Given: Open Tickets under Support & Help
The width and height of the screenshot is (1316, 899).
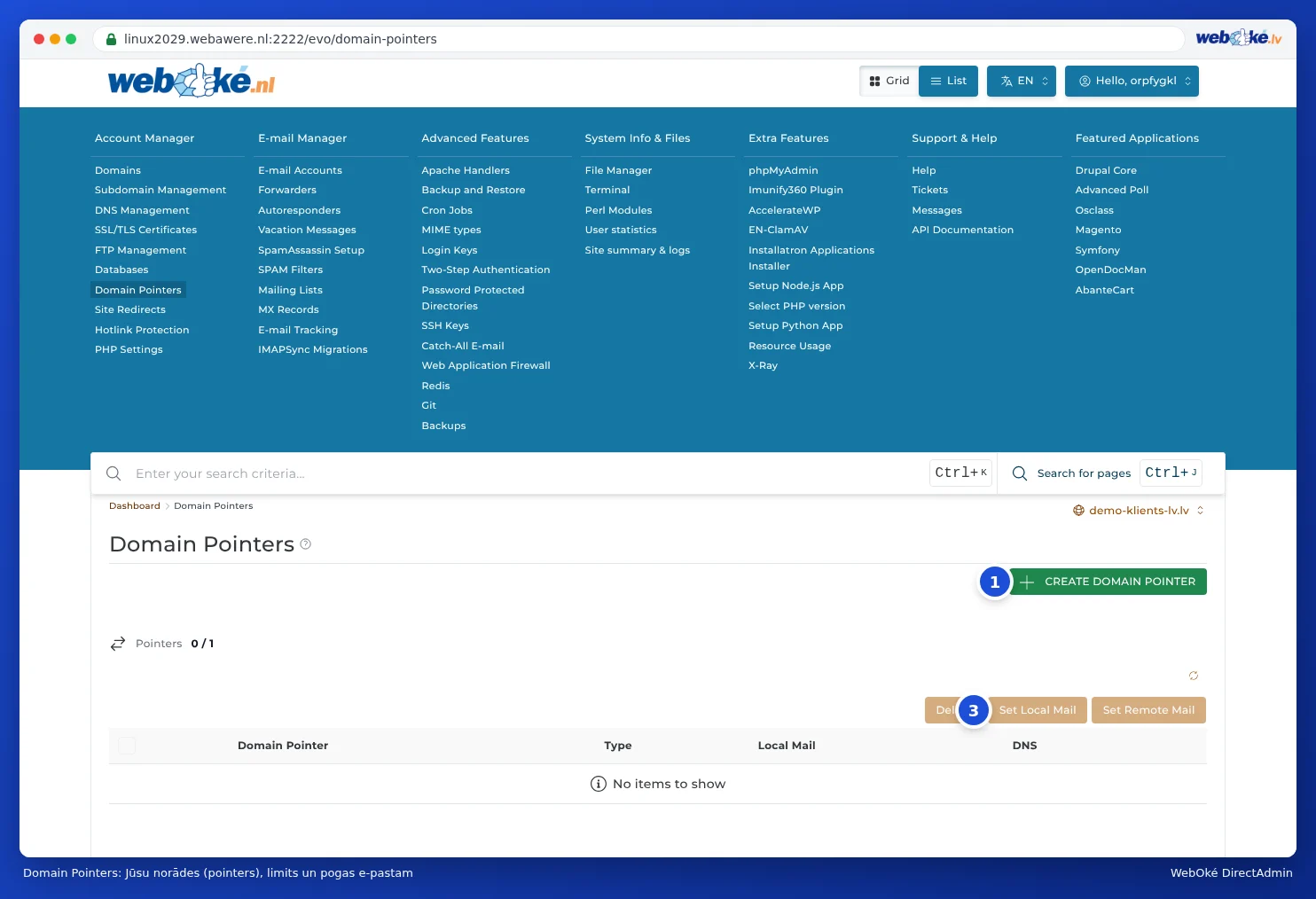Looking at the screenshot, I should [x=929, y=190].
